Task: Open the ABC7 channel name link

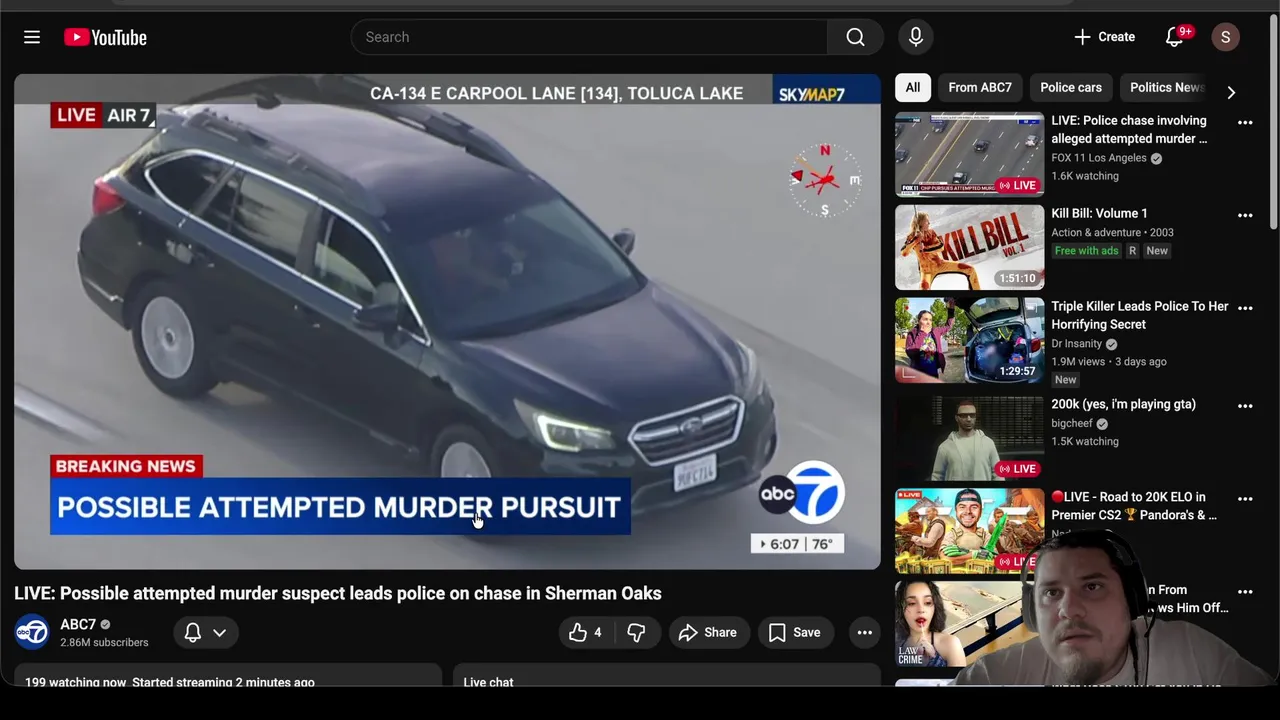Action: pyautogui.click(x=78, y=624)
